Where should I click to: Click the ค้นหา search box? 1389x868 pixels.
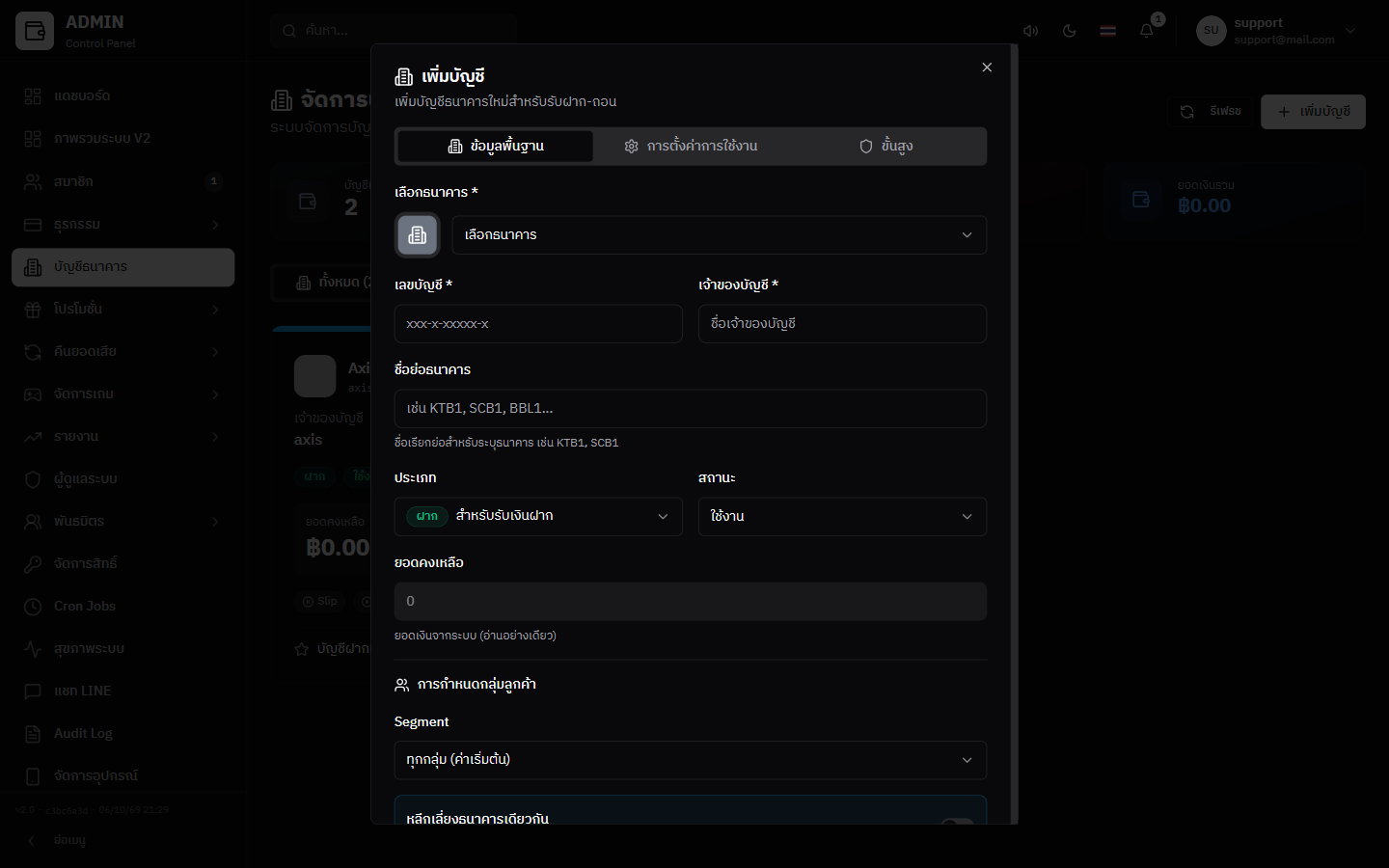394,31
